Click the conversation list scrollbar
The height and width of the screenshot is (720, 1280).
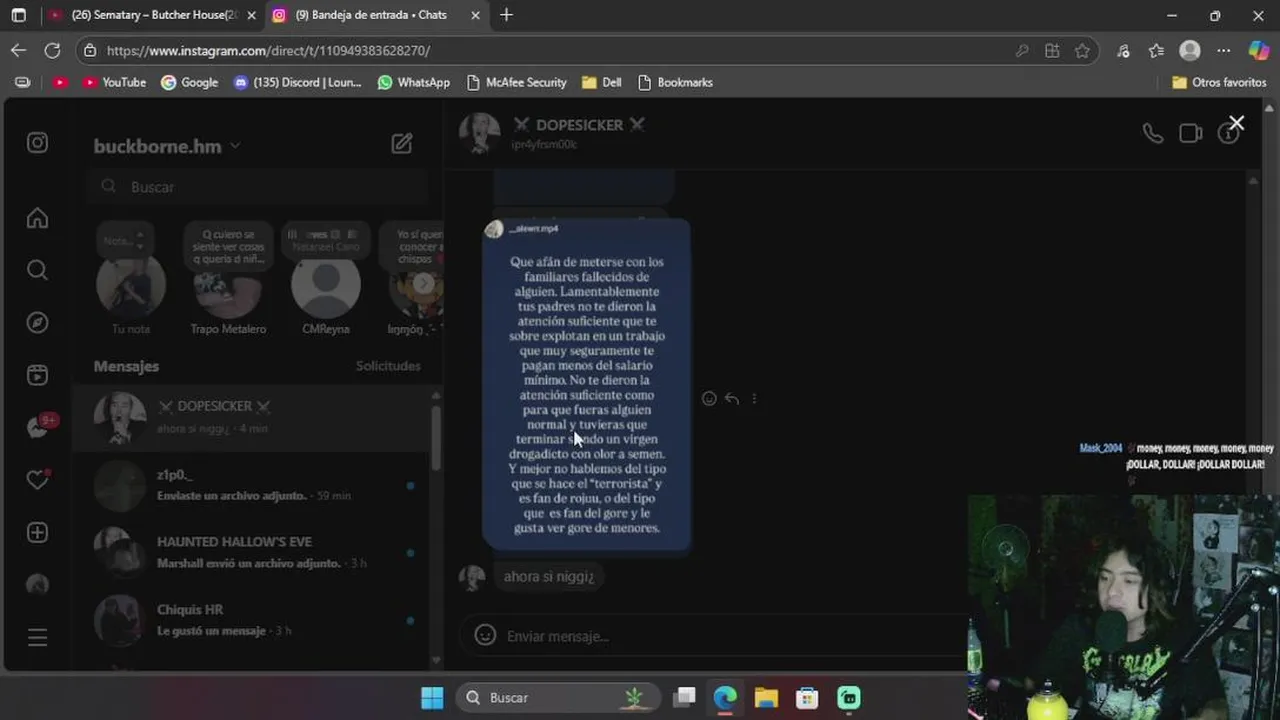(x=435, y=438)
